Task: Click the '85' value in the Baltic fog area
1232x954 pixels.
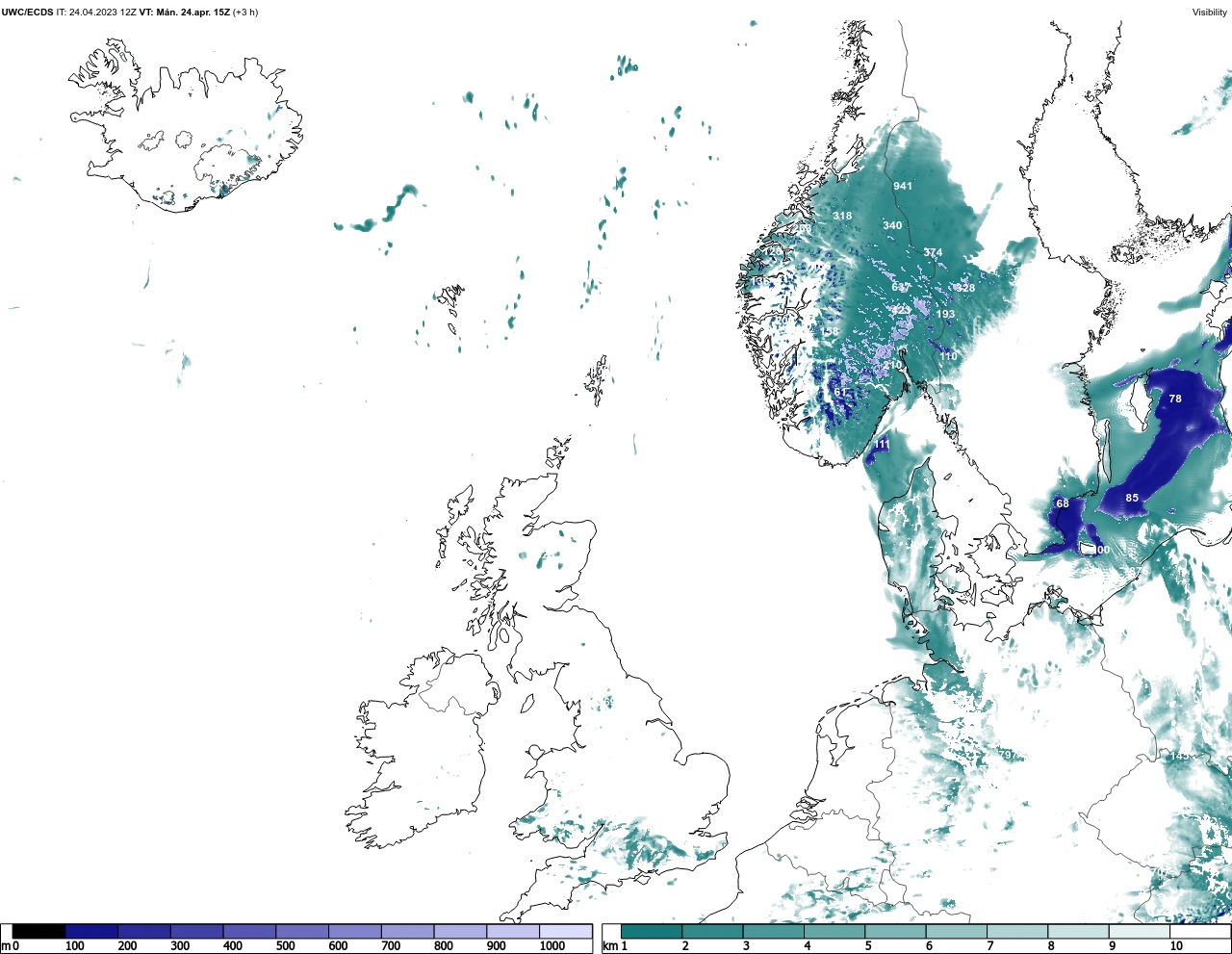Action: tap(1133, 498)
